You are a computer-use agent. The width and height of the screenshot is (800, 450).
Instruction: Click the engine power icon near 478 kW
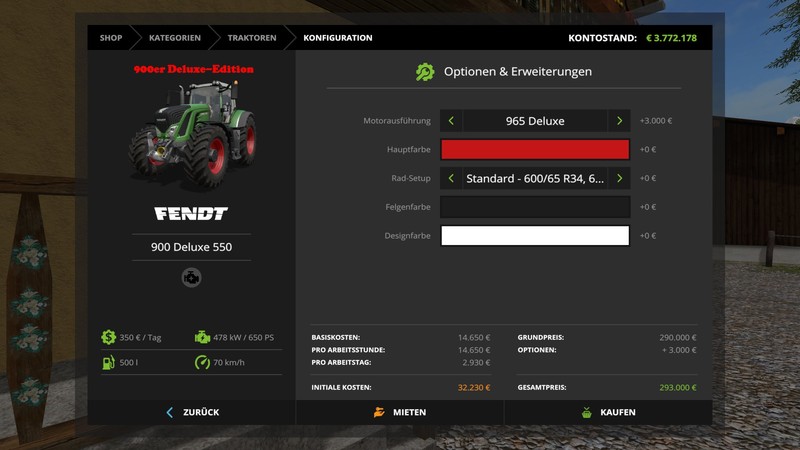pyautogui.click(x=203, y=337)
